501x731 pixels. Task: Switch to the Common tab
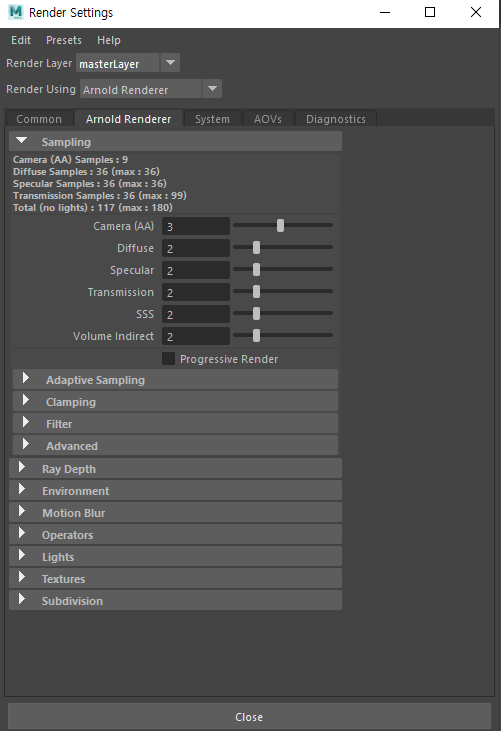(39, 119)
